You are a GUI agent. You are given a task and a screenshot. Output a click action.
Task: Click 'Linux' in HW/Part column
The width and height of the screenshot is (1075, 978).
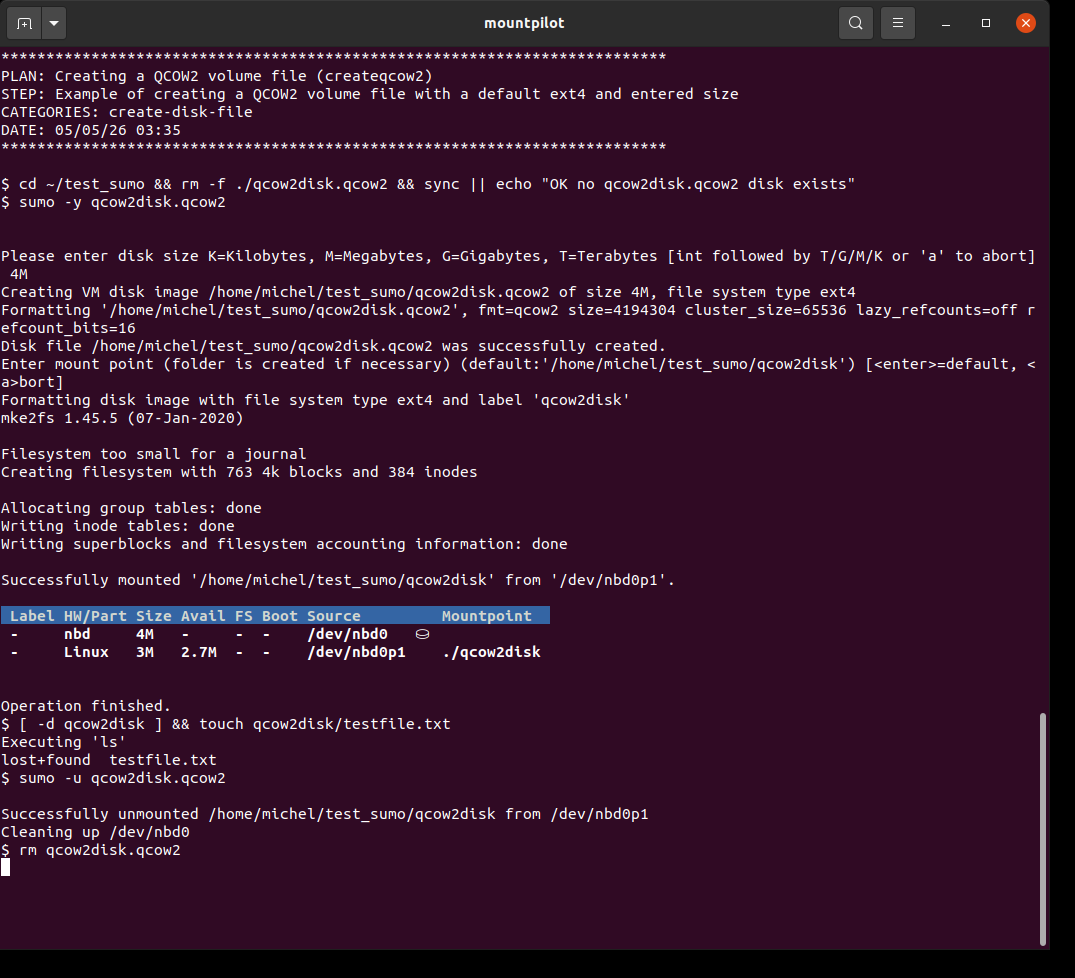coord(86,652)
